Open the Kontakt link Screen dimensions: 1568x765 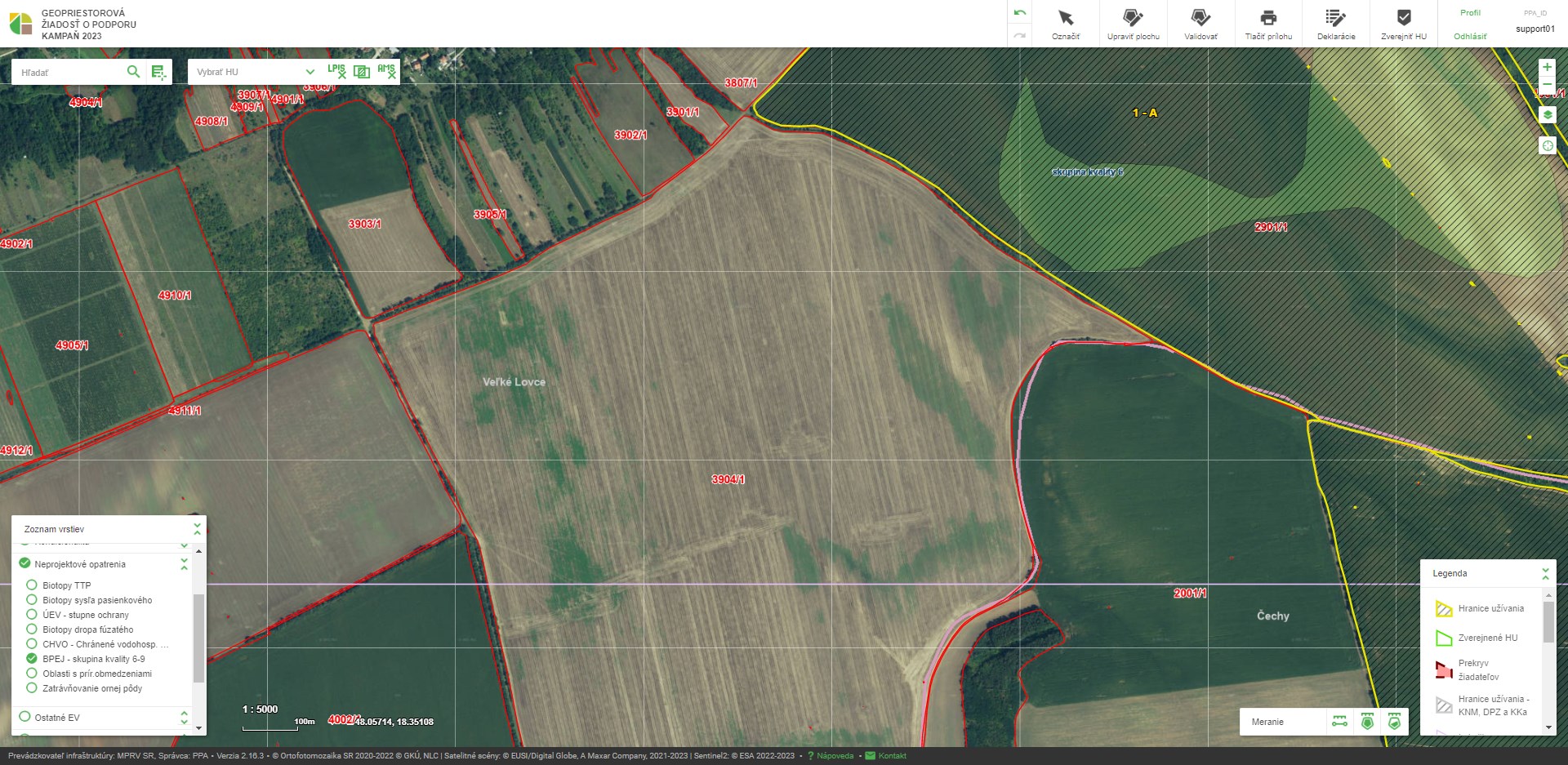pyautogui.click(x=892, y=756)
